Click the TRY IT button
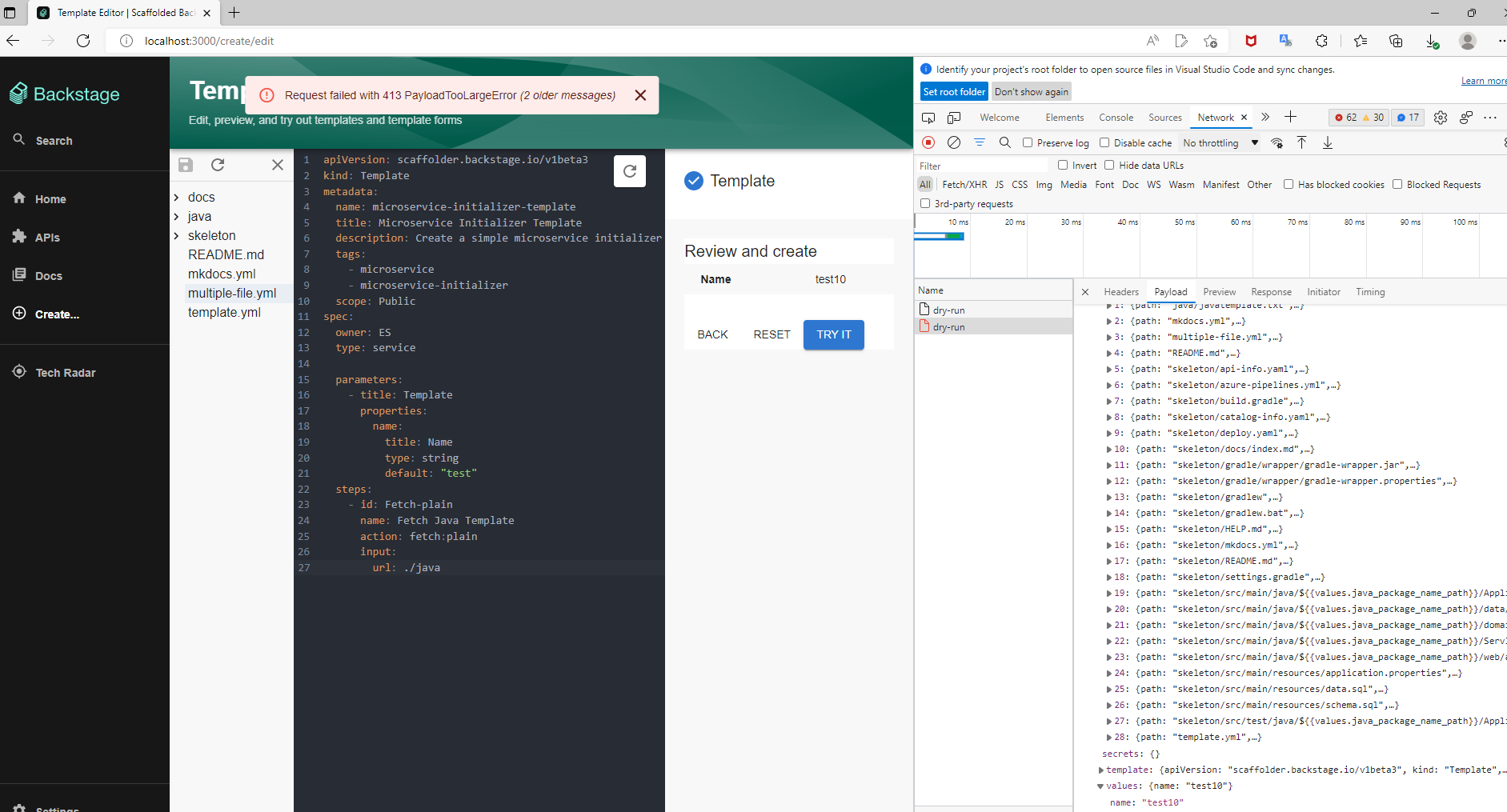 (x=833, y=334)
